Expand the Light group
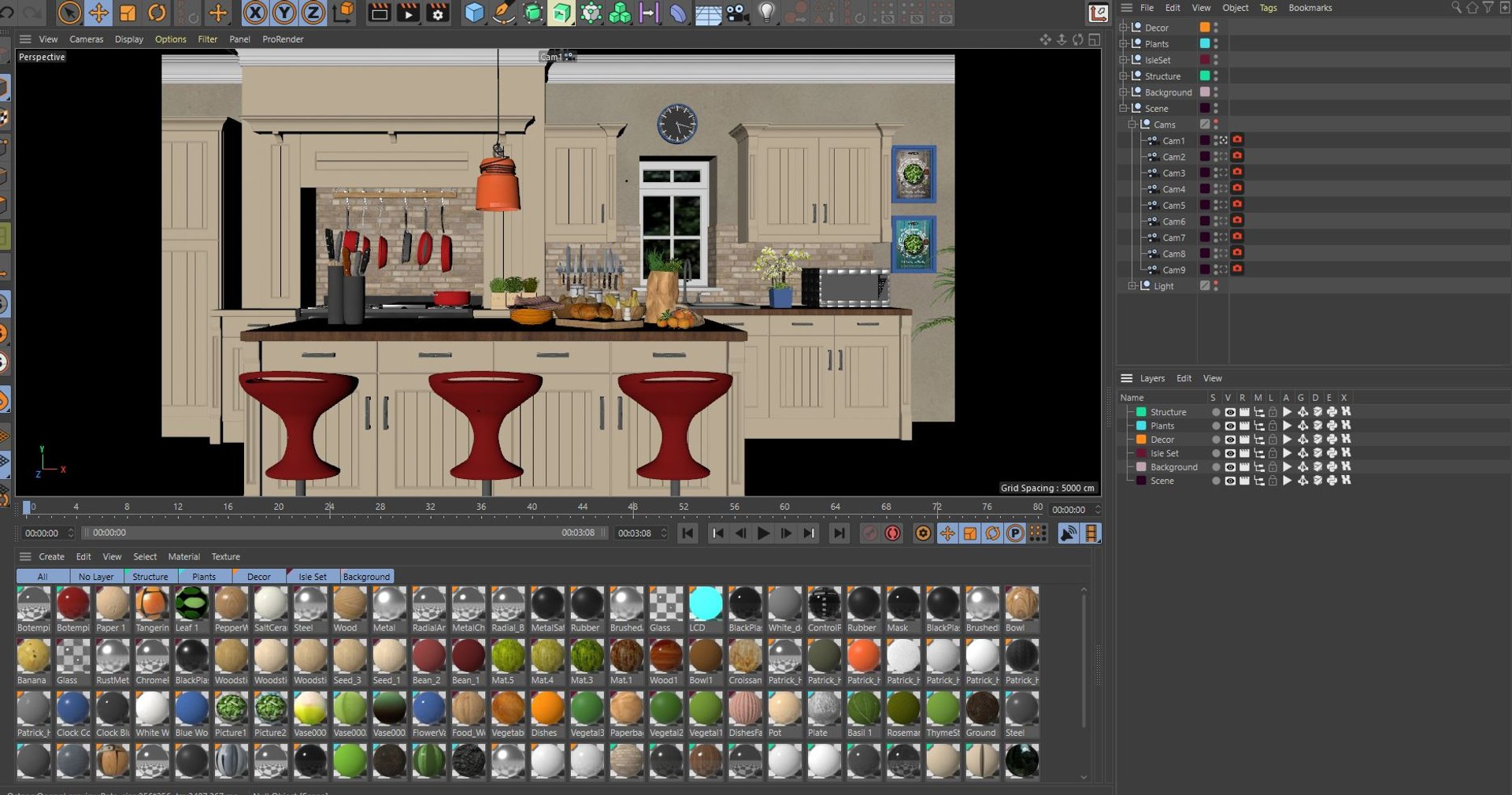The image size is (1512, 795). pyautogui.click(x=1132, y=286)
